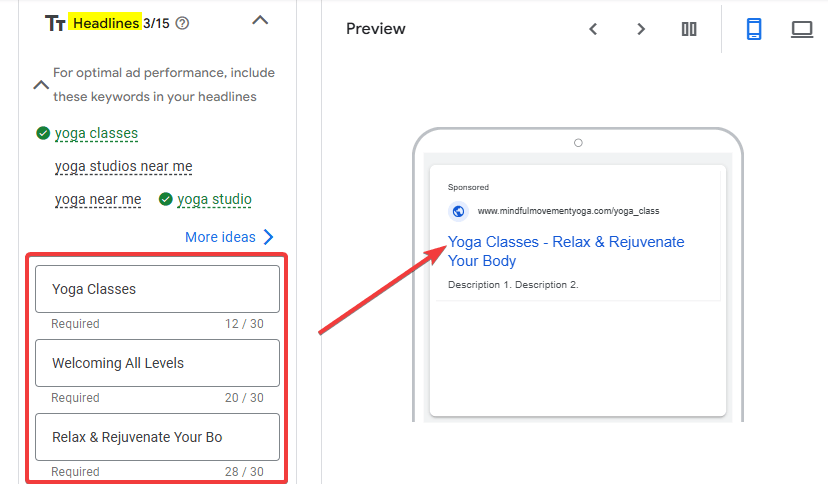Click the '12 / 30' character counter
The width and height of the screenshot is (828, 484).
pyautogui.click(x=244, y=324)
